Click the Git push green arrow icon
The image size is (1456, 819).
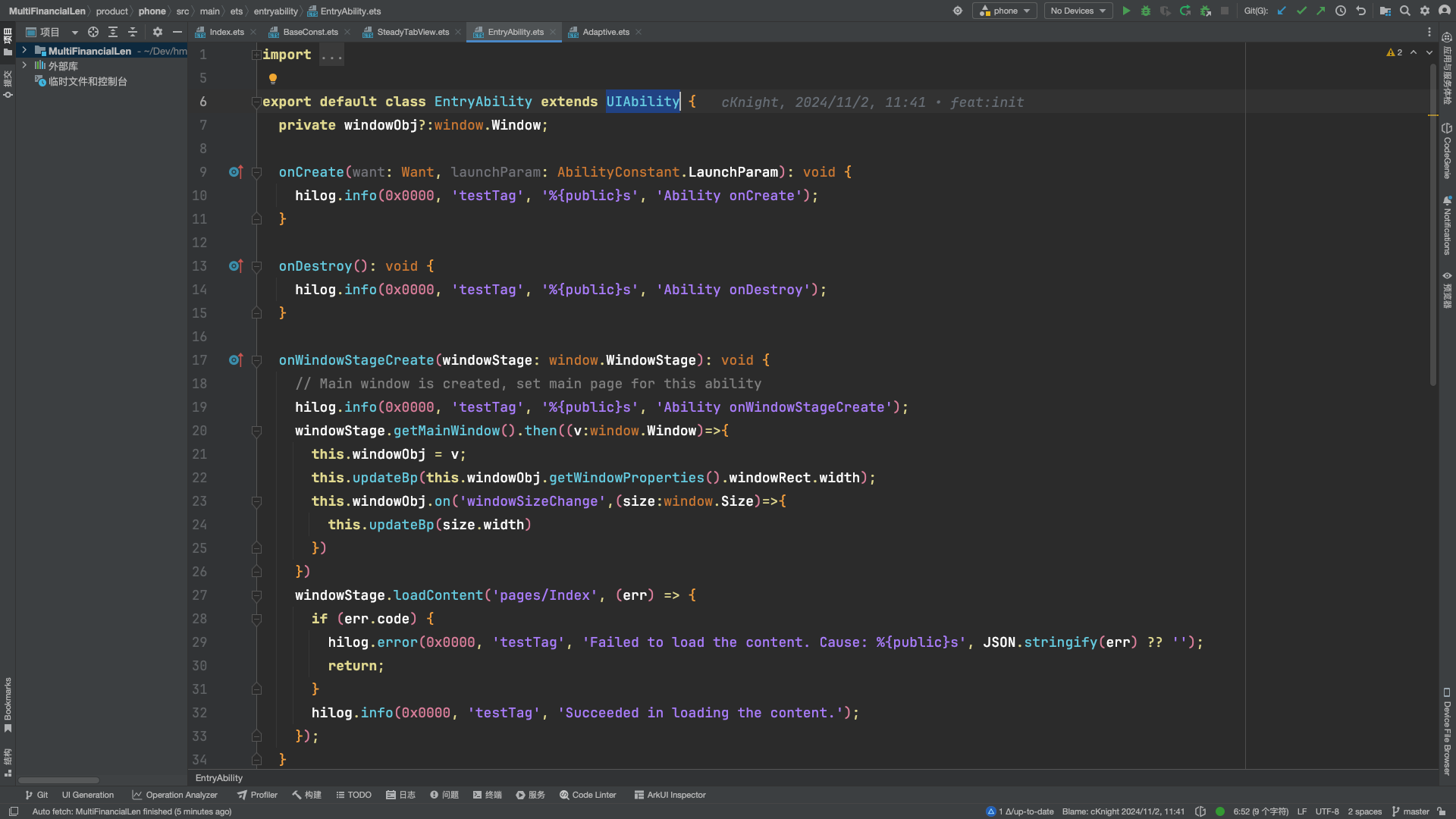(x=1321, y=11)
